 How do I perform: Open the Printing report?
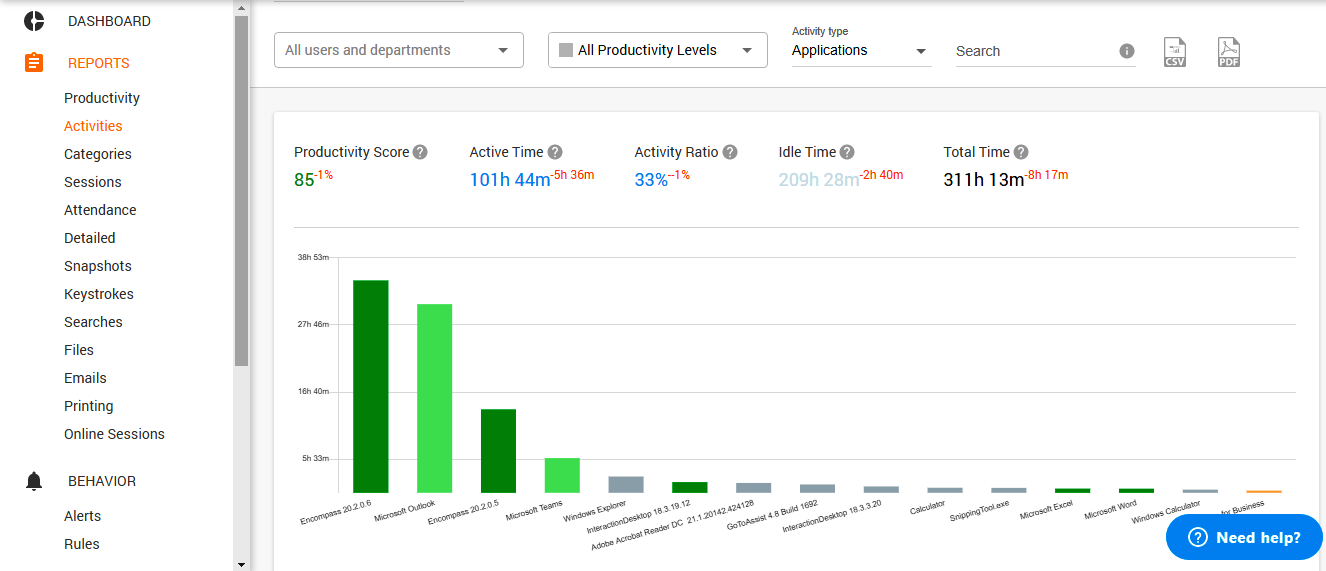click(89, 406)
